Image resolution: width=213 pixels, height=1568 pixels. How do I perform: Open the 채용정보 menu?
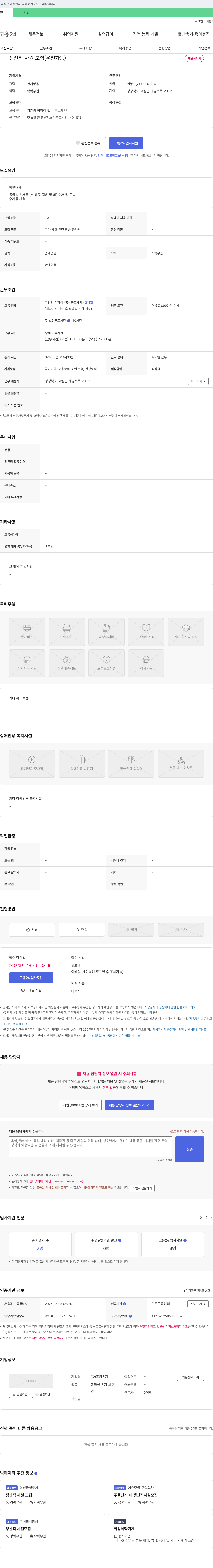36,34
